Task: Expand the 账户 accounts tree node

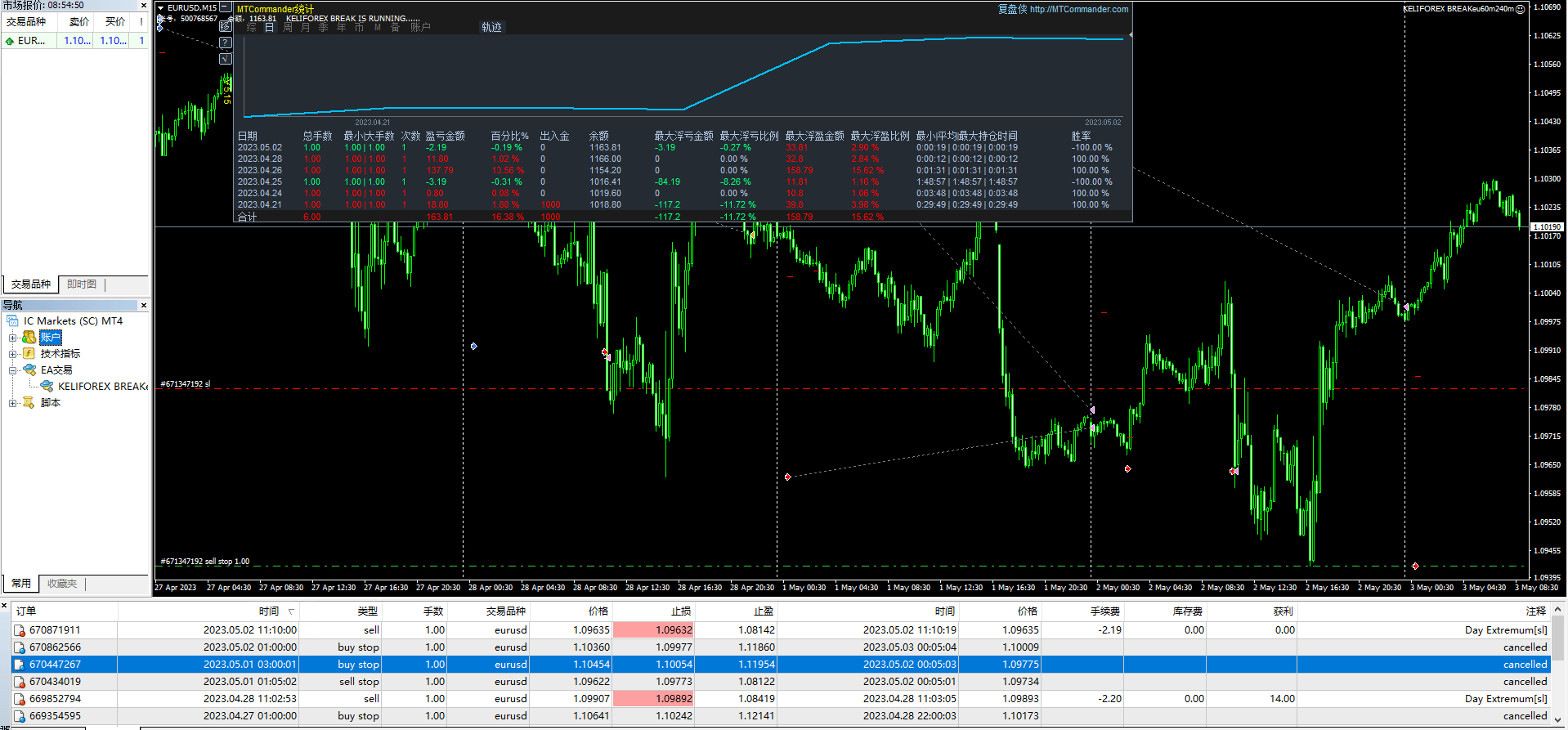Action: click(x=12, y=338)
